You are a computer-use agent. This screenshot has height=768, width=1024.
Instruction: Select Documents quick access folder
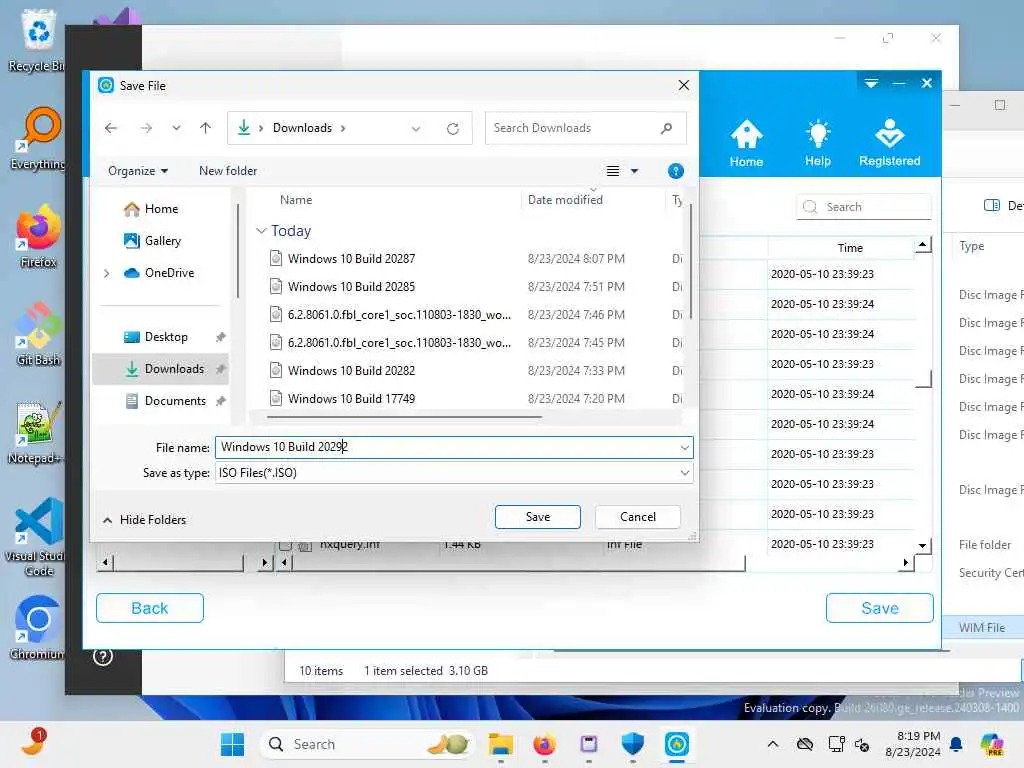165,401
